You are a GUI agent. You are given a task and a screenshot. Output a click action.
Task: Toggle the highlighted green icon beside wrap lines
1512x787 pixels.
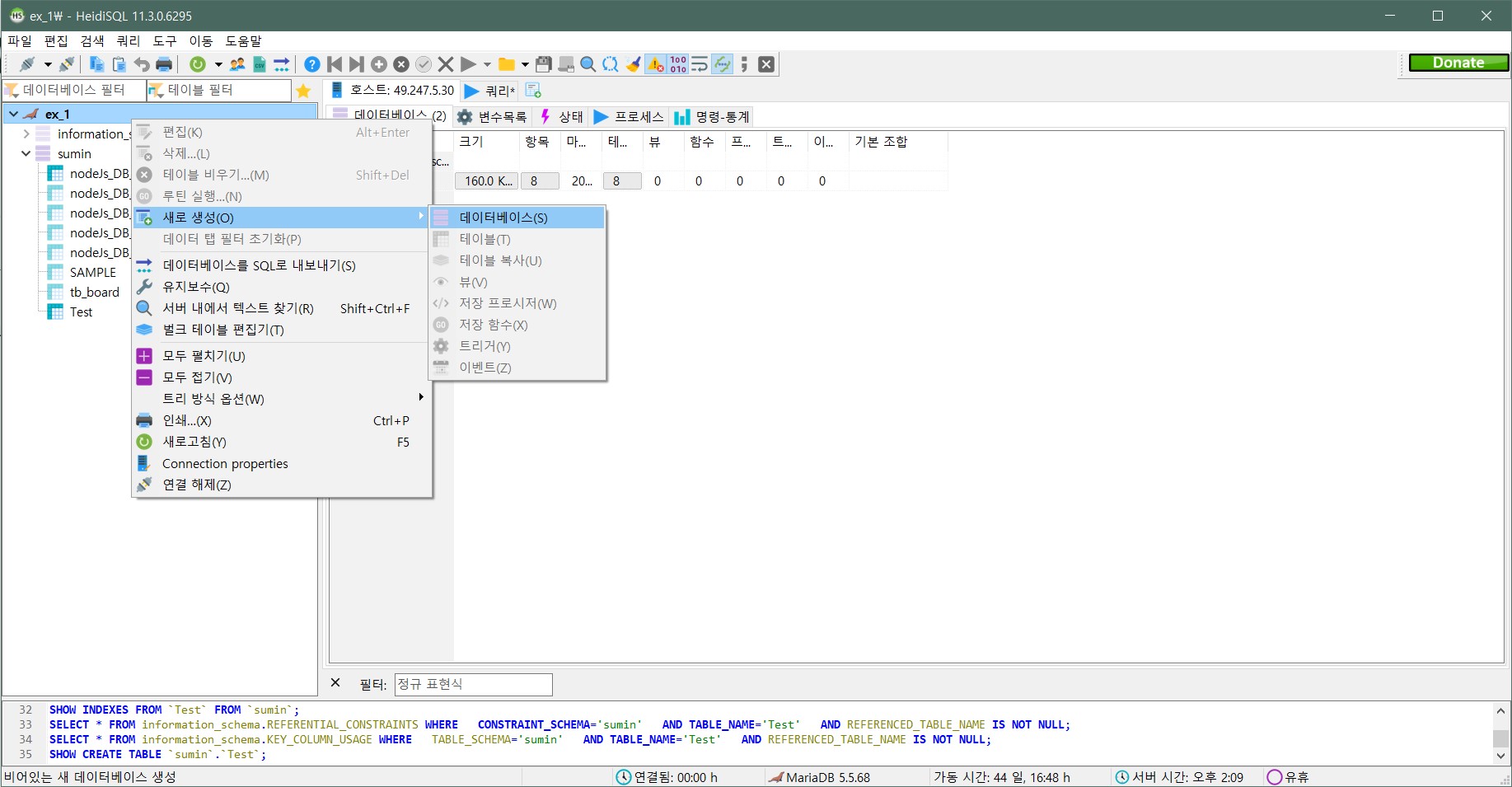723,64
